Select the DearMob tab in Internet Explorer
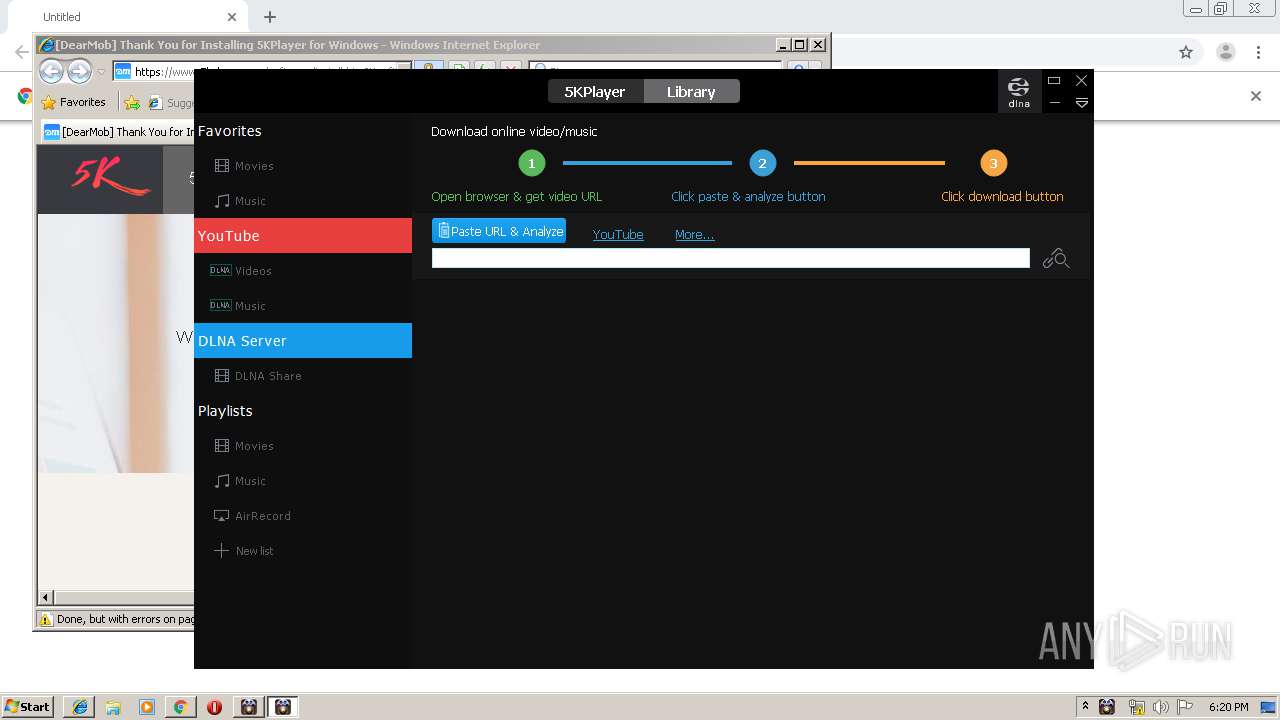 [119, 132]
